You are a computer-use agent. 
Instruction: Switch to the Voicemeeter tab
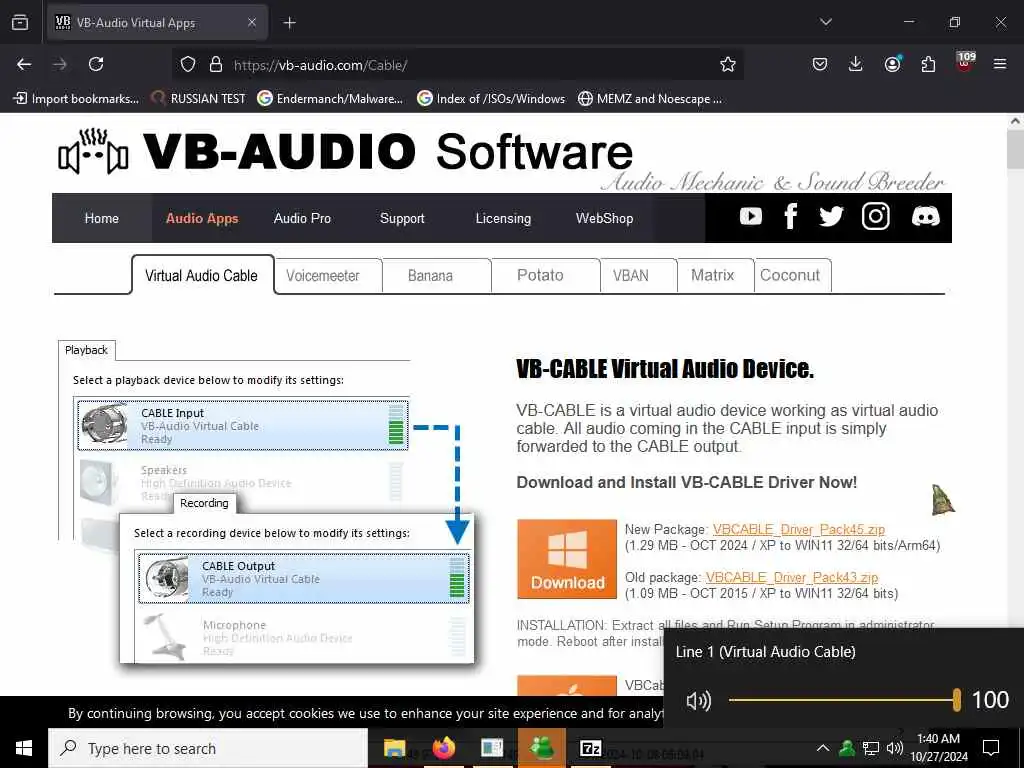point(328,275)
